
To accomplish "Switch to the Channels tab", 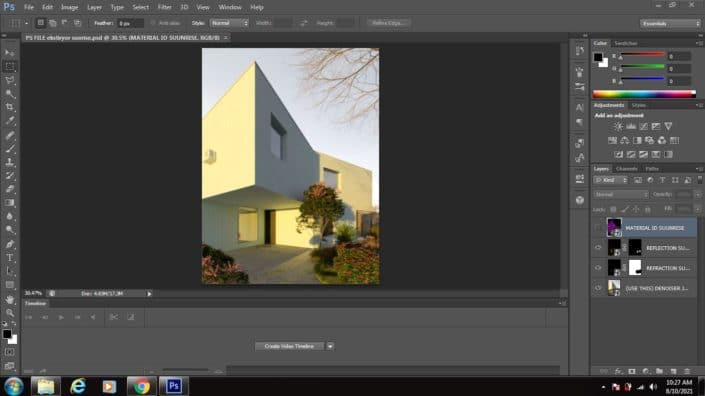I will (627, 169).
